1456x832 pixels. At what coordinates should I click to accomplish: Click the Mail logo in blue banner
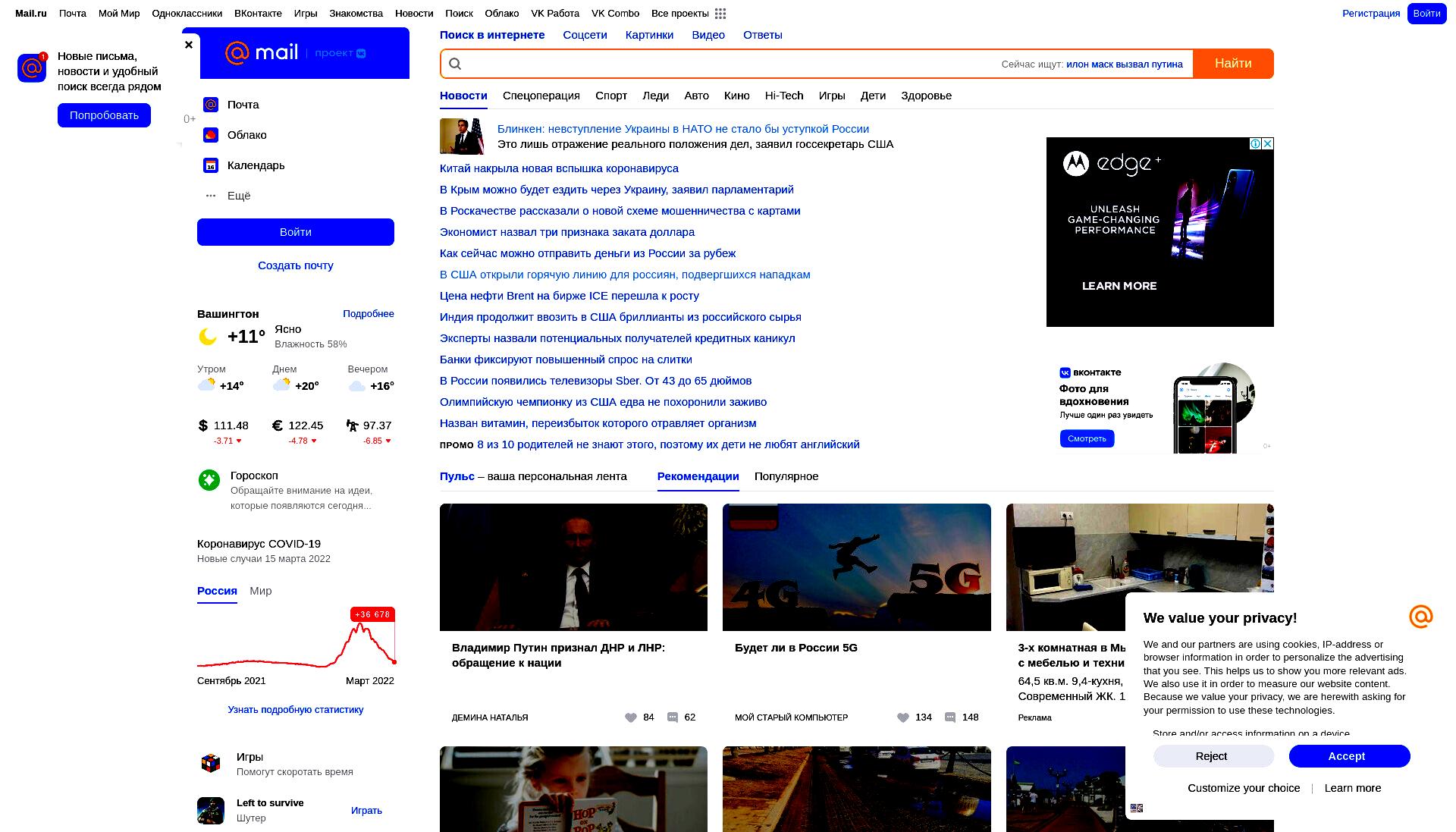[262, 52]
